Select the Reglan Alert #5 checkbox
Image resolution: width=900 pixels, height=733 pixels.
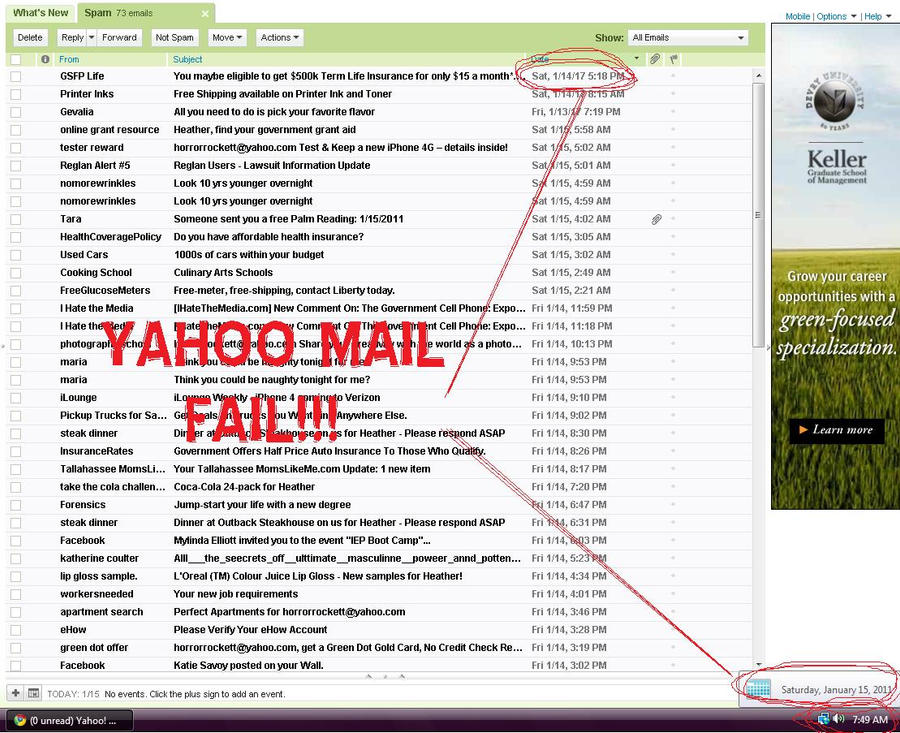[15, 165]
